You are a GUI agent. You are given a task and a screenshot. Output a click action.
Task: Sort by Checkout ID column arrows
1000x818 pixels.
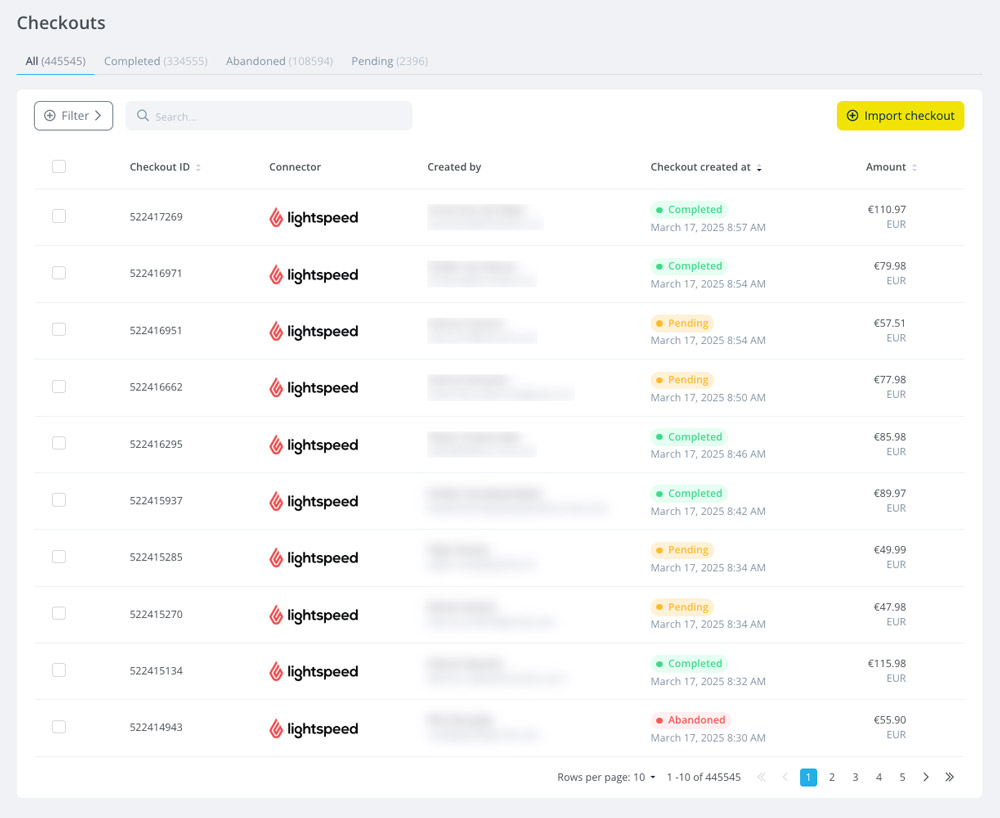tap(198, 168)
